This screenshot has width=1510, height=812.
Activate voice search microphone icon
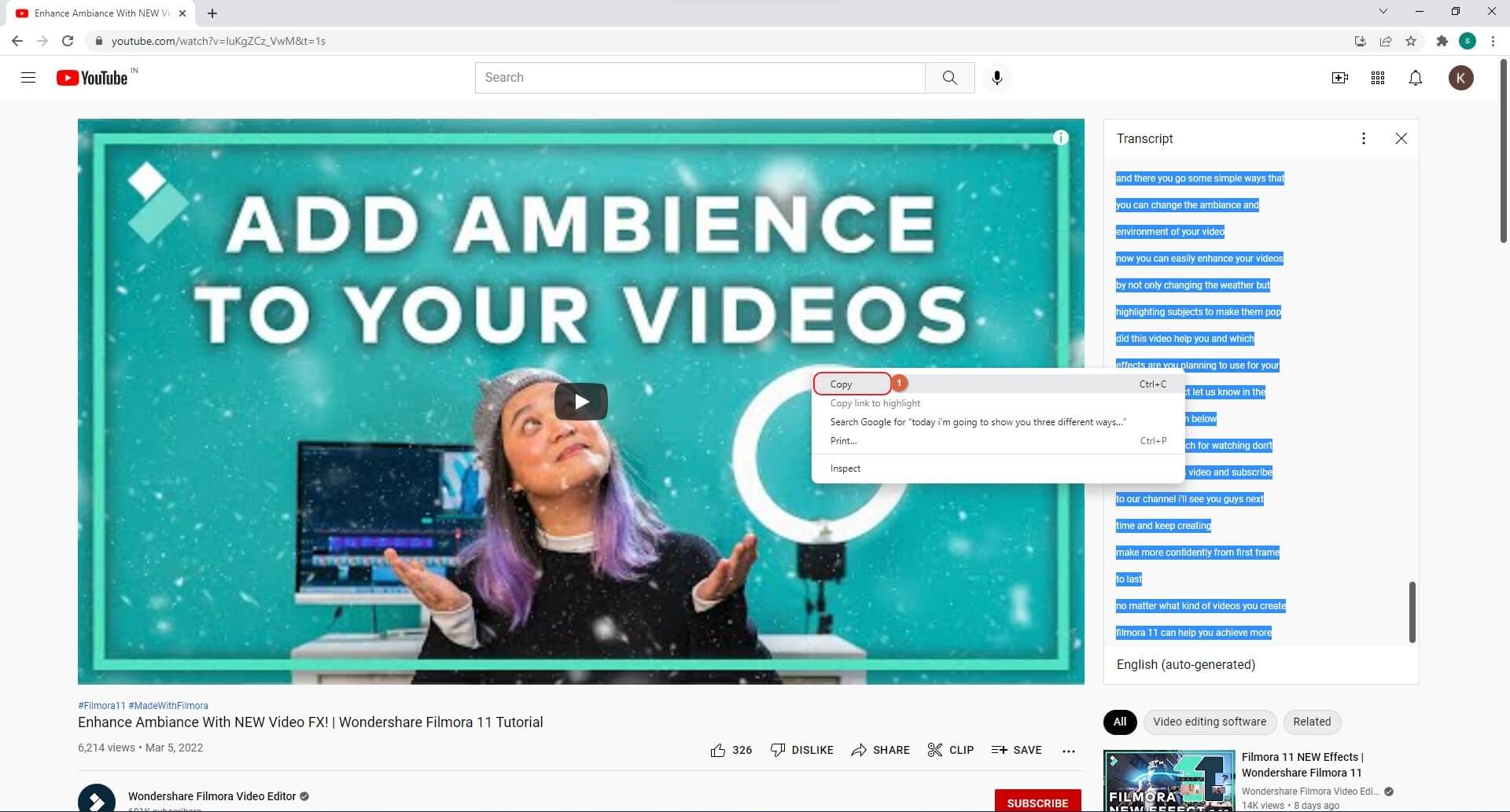click(996, 78)
